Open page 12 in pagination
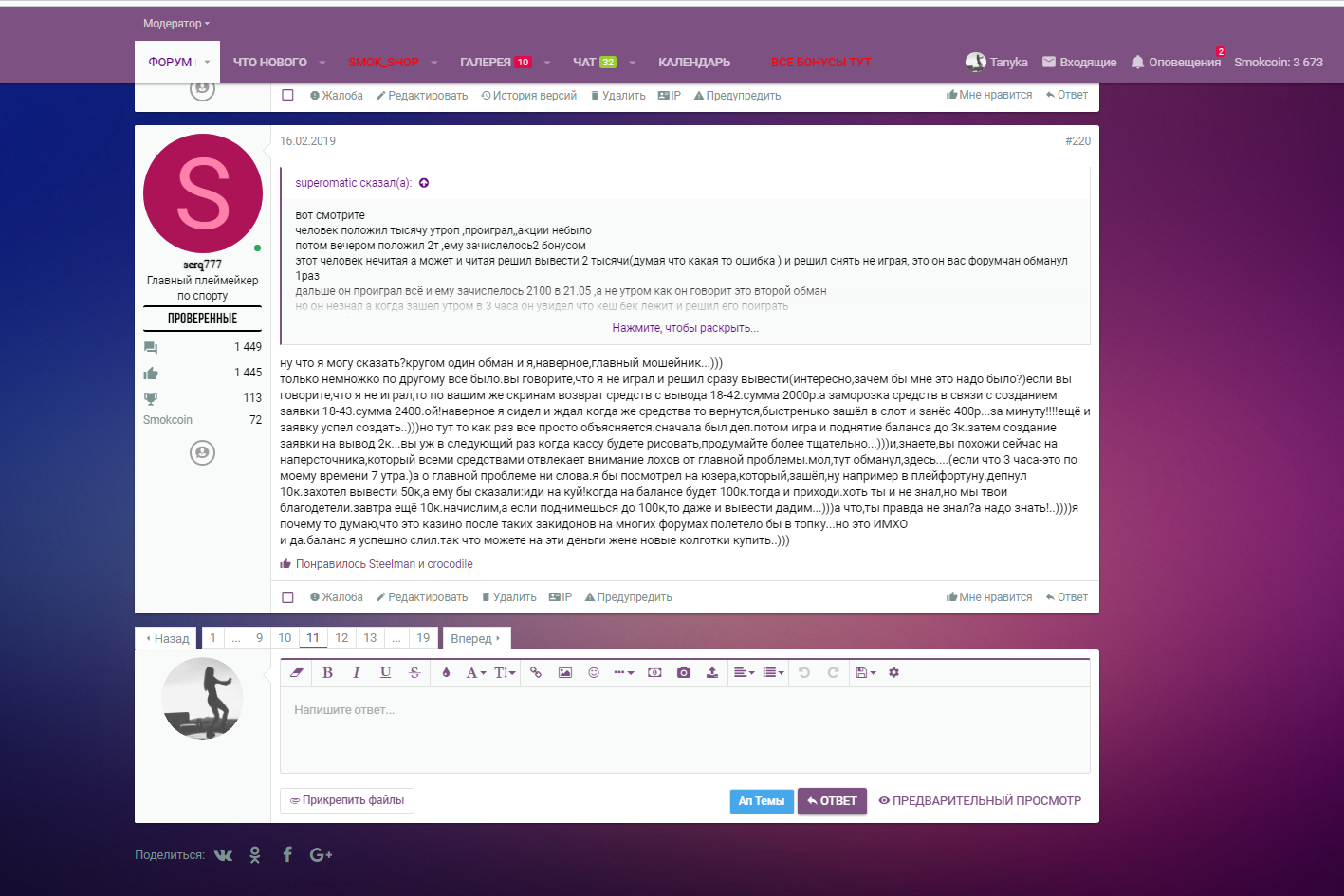Viewport: 1344px width, 896px height. [x=341, y=638]
